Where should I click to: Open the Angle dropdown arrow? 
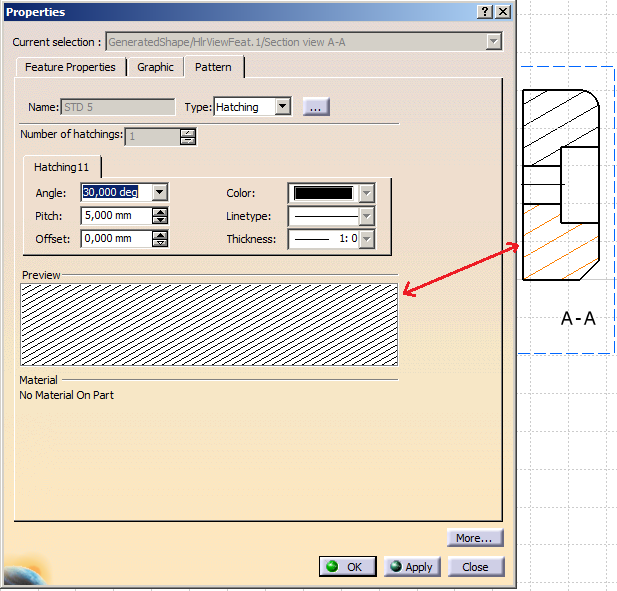pyautogui.click(x=160, y=192)
